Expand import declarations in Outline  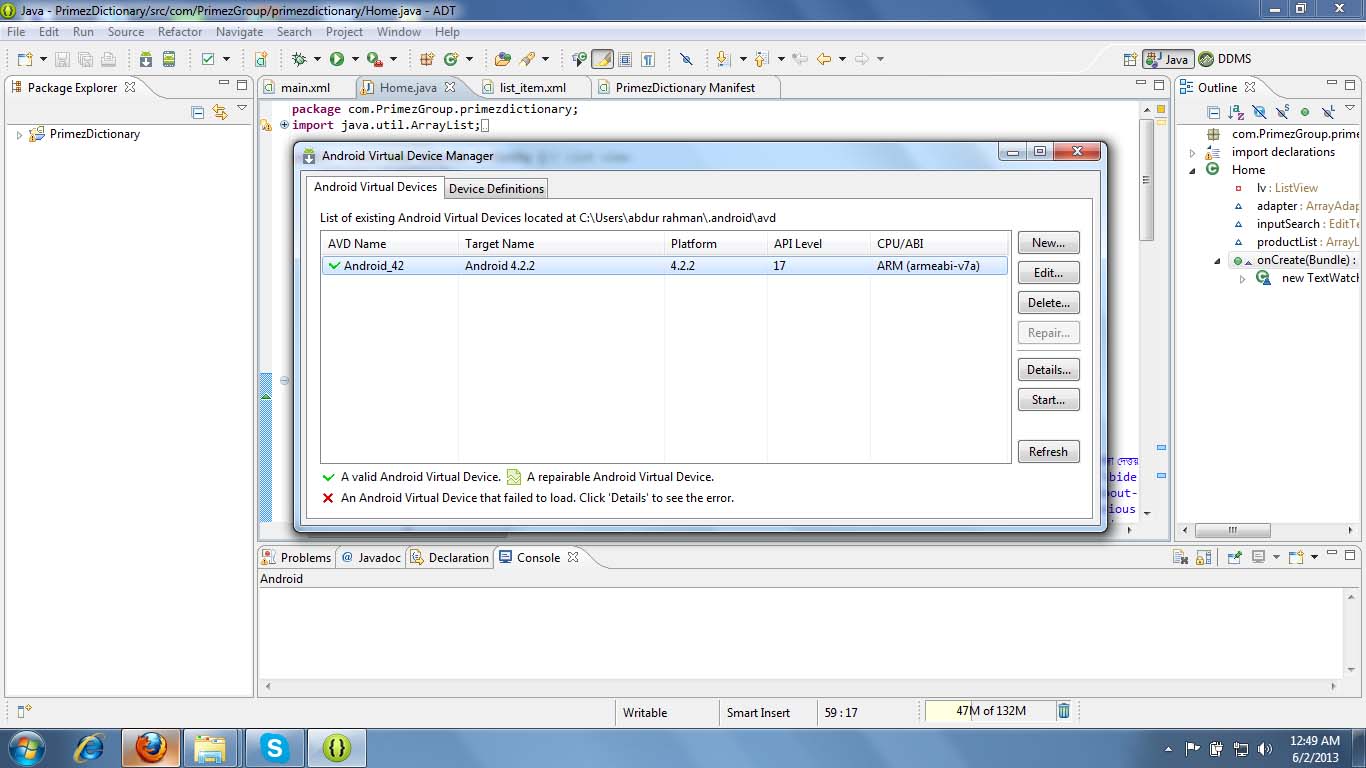(1192, 152)
